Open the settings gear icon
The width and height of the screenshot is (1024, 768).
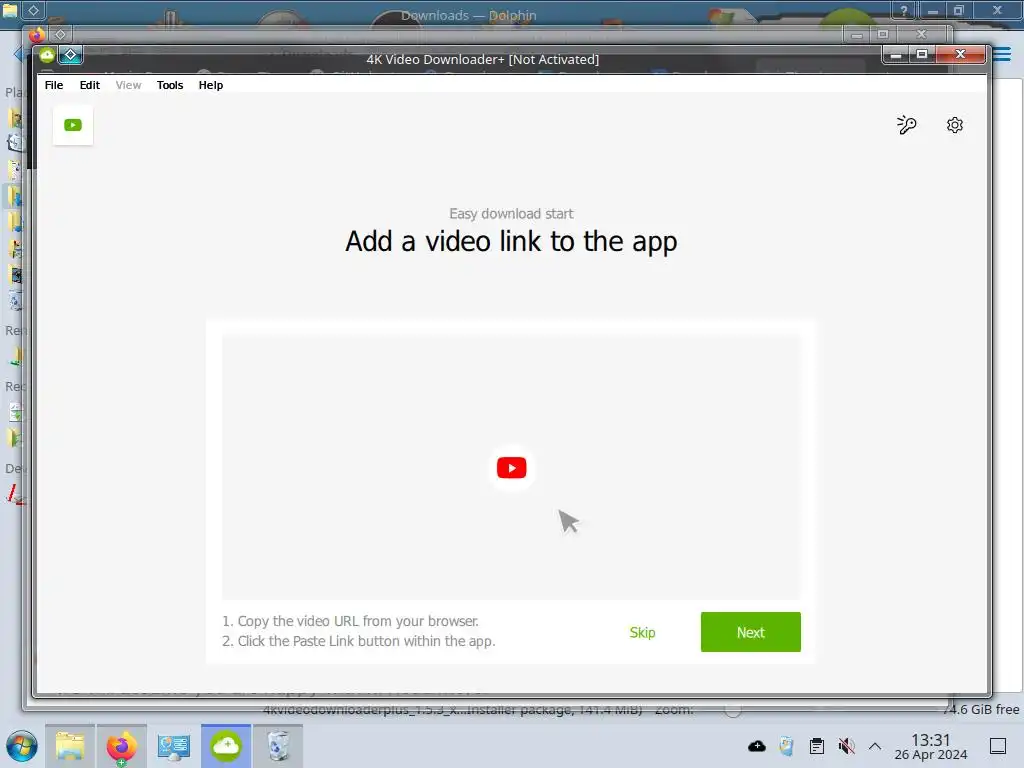point(955,125)
